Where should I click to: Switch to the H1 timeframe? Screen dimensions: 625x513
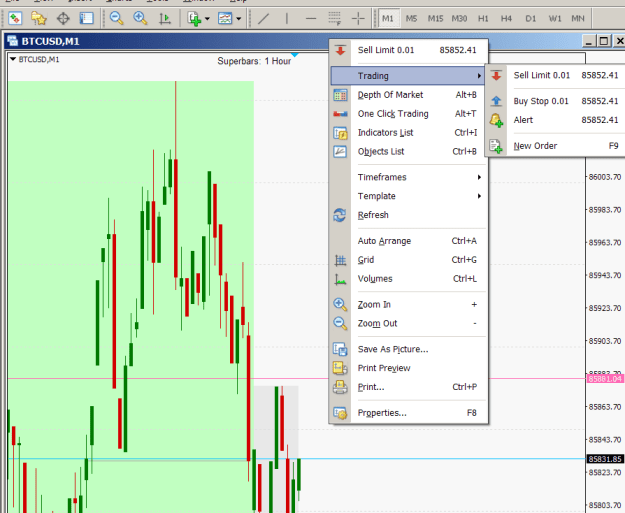(483, 18)
